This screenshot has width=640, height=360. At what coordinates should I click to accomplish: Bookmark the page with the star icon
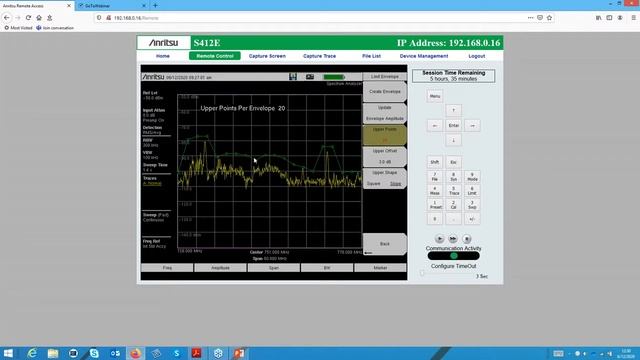click(x=549, y=18)
